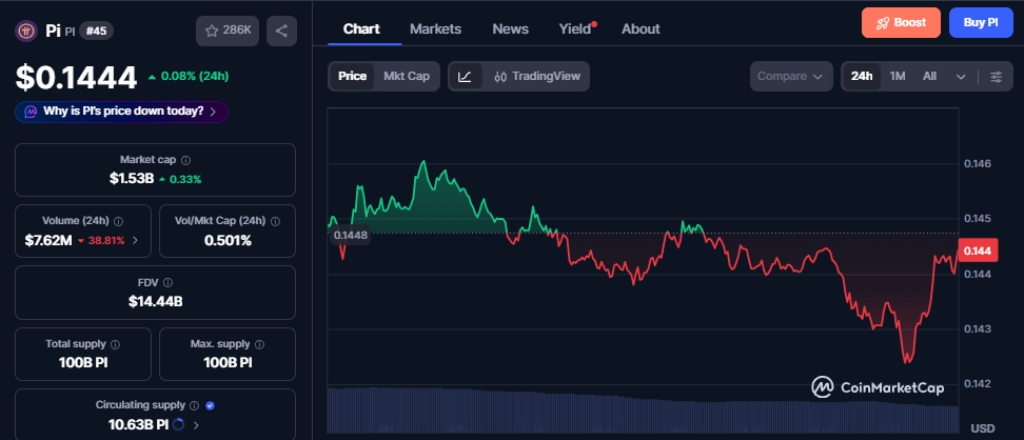Click the 10.63B PI circulating supply value

click(x=138, y=425)
